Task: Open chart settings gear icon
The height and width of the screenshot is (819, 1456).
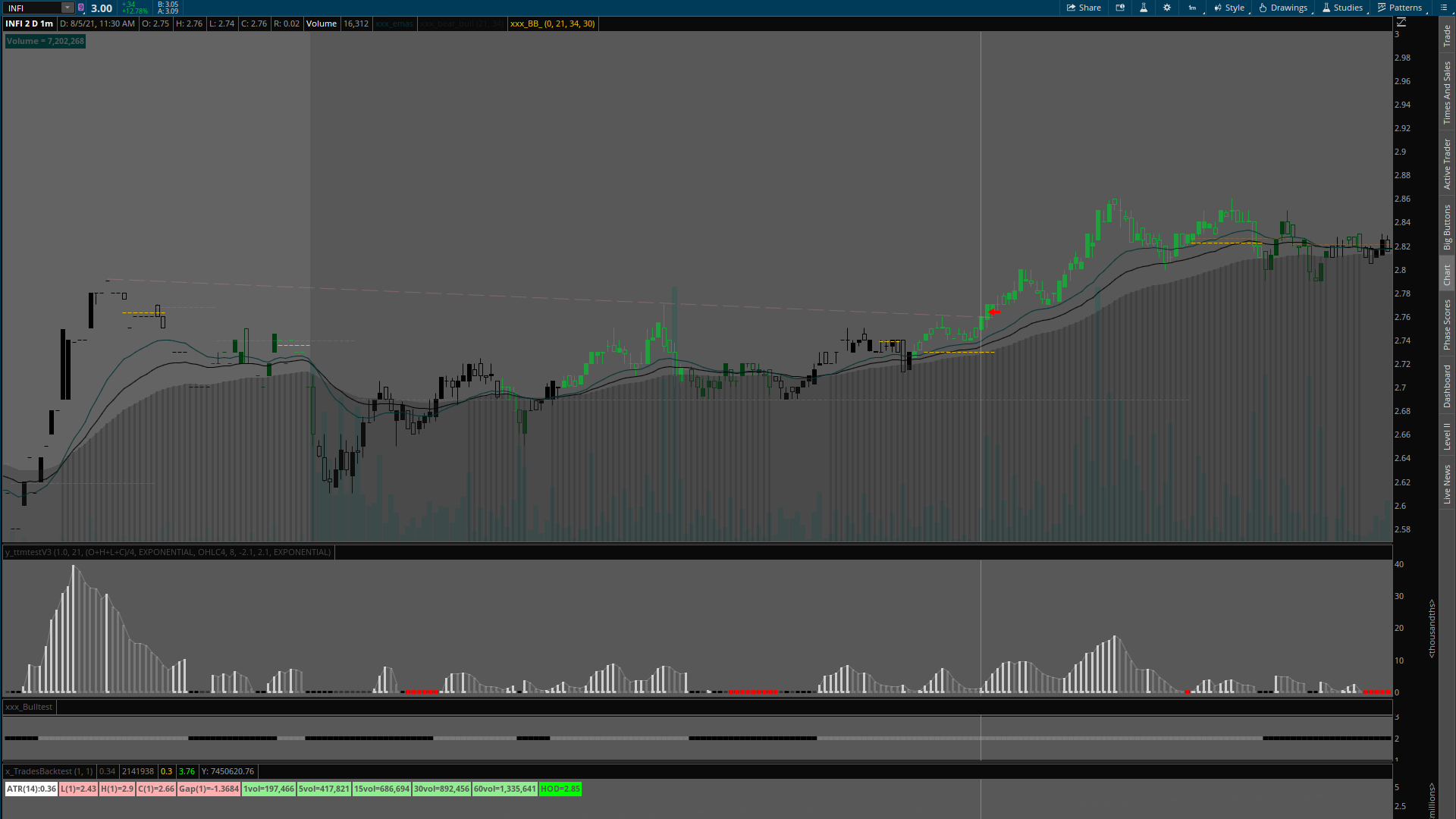Action: coord(1167,8)
